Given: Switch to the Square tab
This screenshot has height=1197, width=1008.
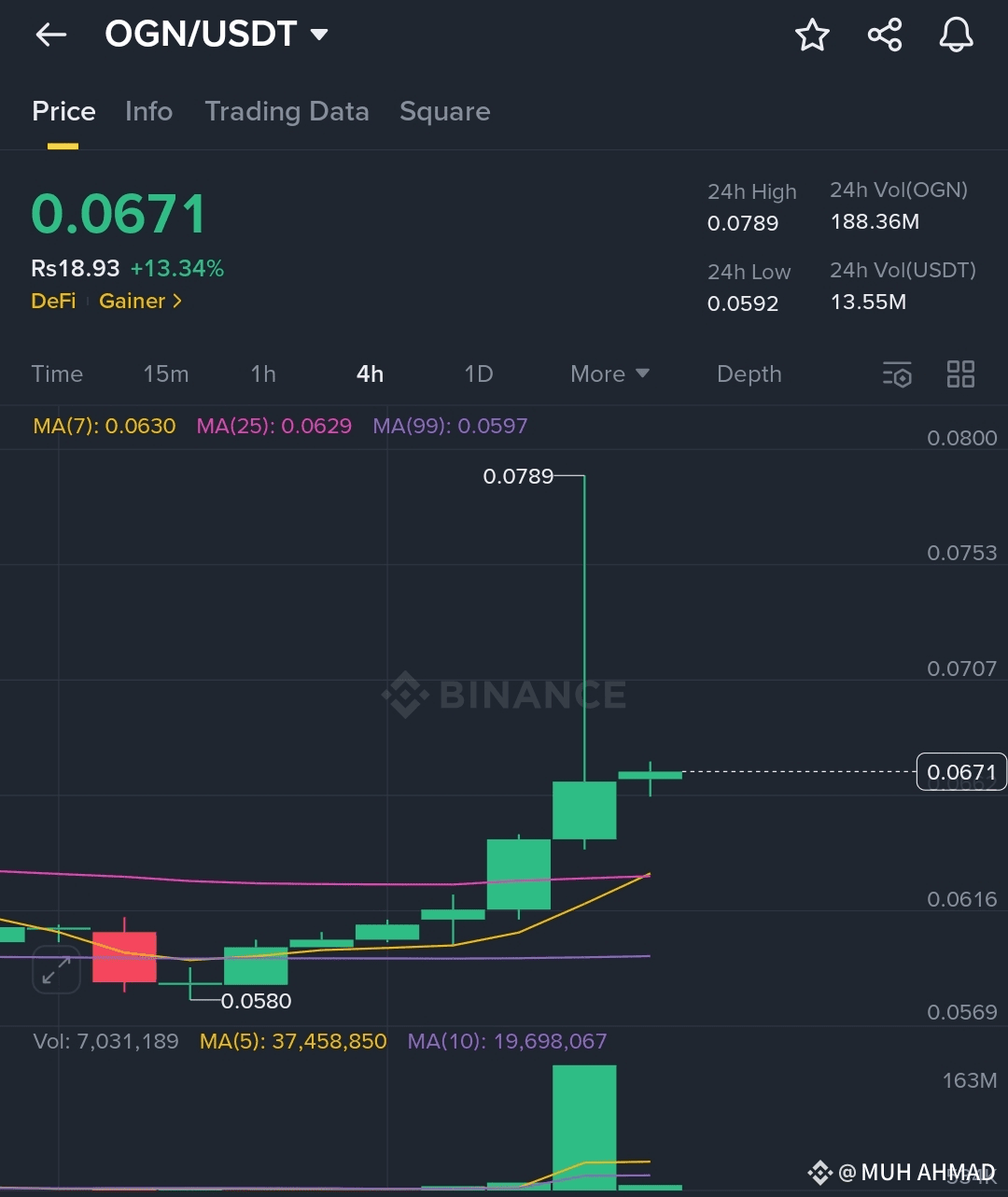Looking at the screenshot, I should click(444, 111).
